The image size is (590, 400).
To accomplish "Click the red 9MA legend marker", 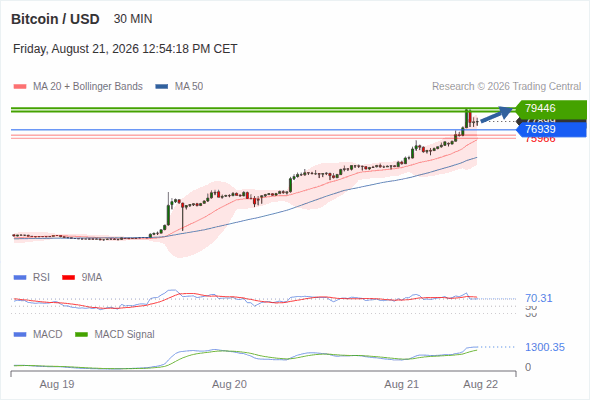I will 68,278.
